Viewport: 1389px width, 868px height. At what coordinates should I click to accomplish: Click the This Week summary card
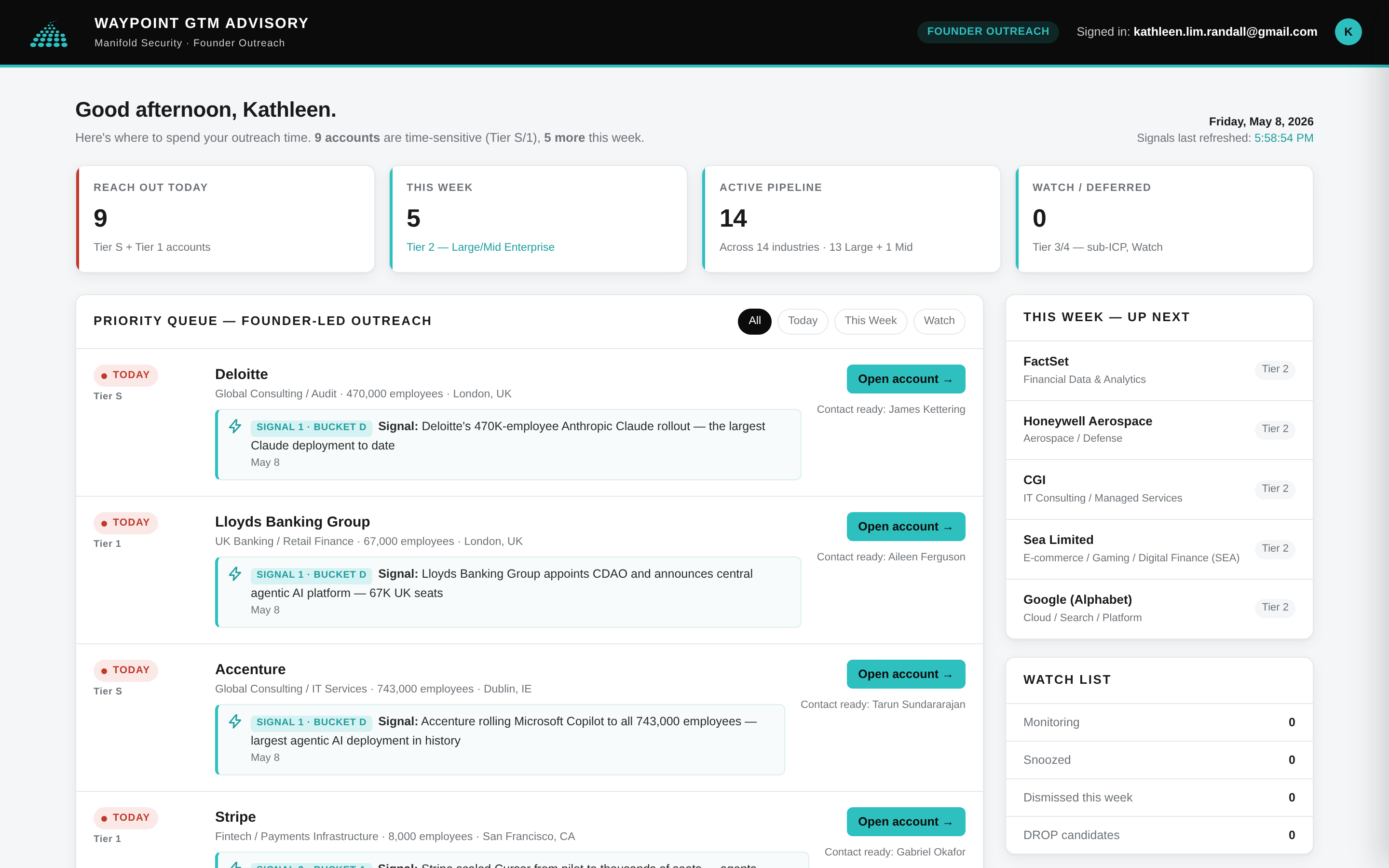(538, 219)
